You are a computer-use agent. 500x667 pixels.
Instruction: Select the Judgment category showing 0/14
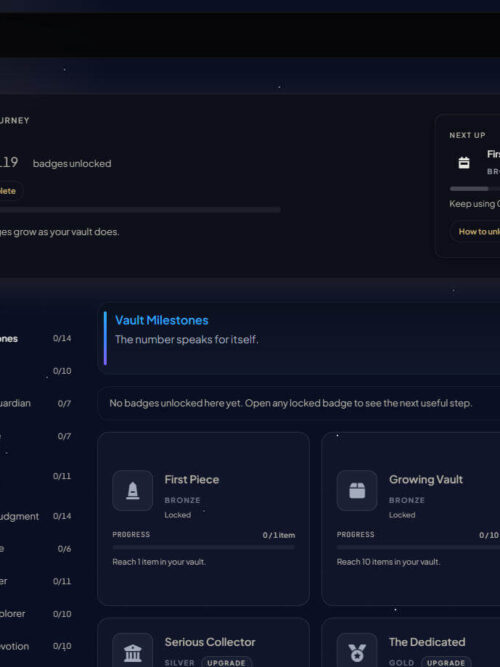[x=35, y=516]
